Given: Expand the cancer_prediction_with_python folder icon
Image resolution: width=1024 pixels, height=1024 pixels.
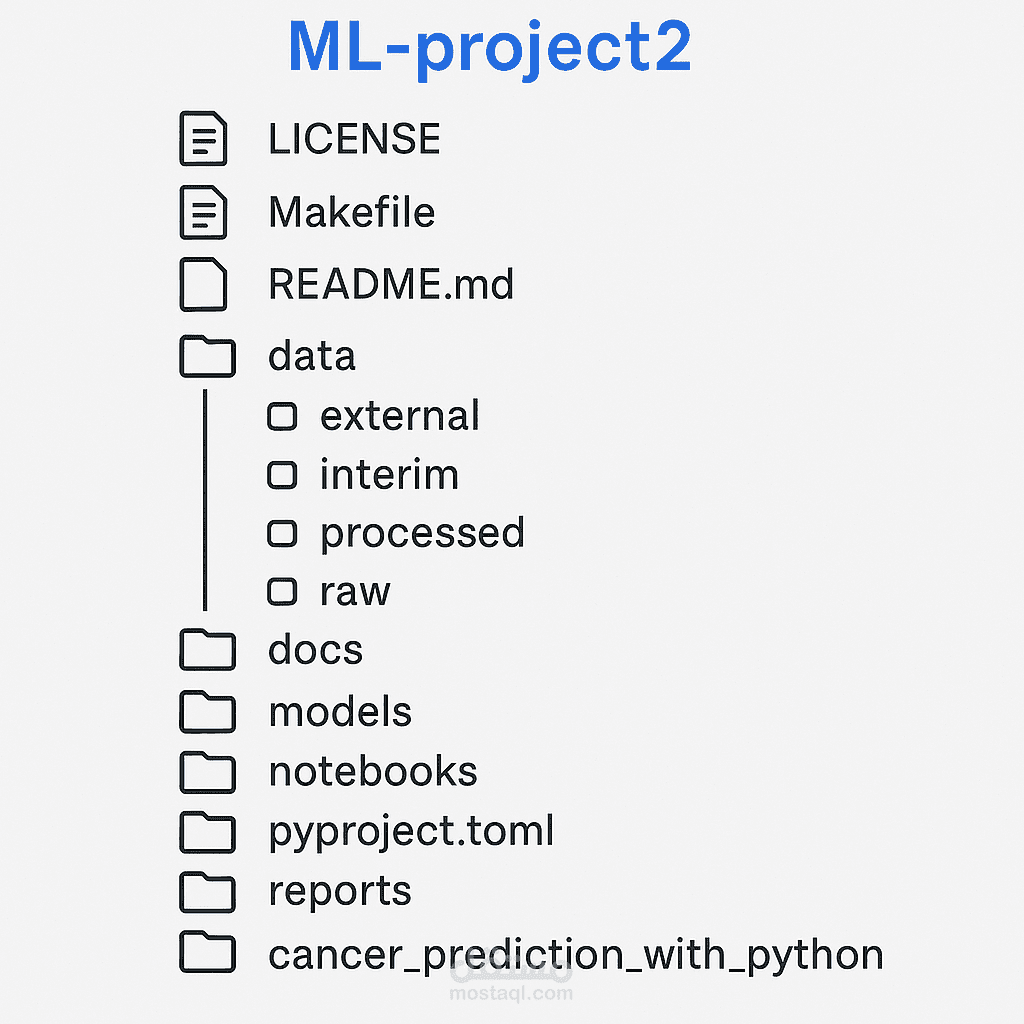Looking at the screenshot, I should tap(207, 953).
